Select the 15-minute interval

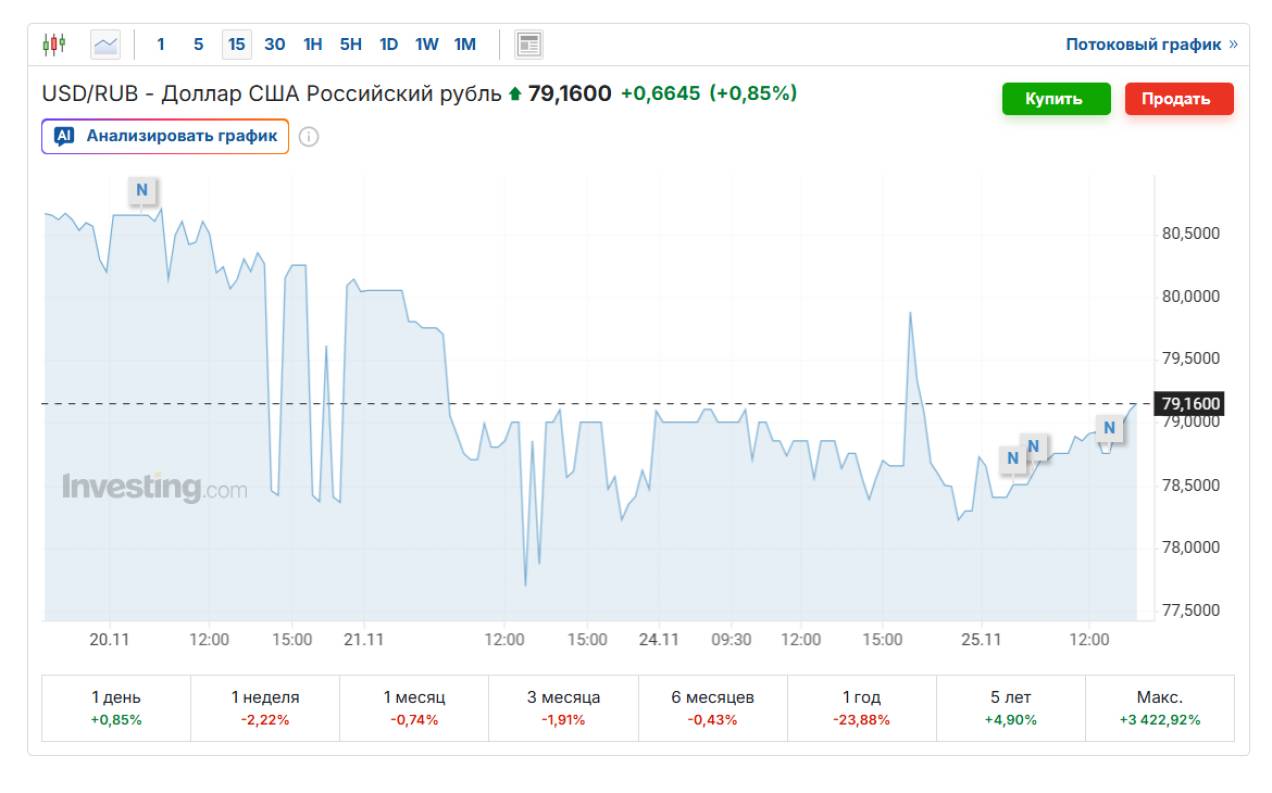tap(236, 44)
